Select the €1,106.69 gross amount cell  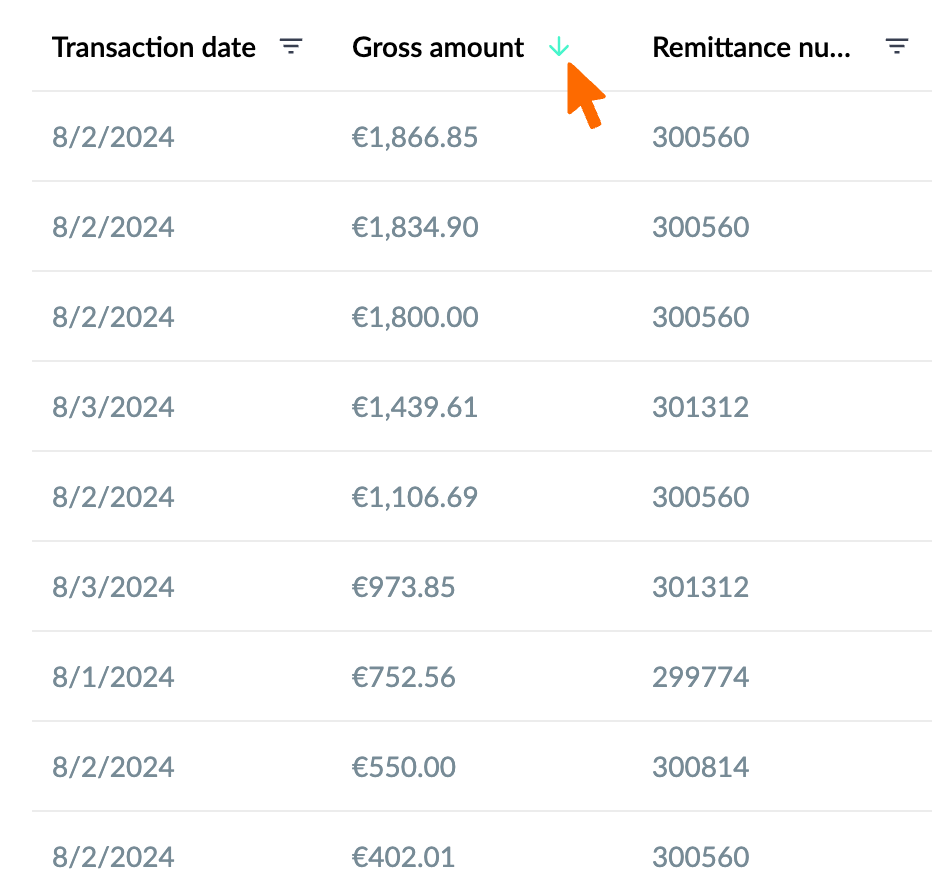[x=415, y=497]
